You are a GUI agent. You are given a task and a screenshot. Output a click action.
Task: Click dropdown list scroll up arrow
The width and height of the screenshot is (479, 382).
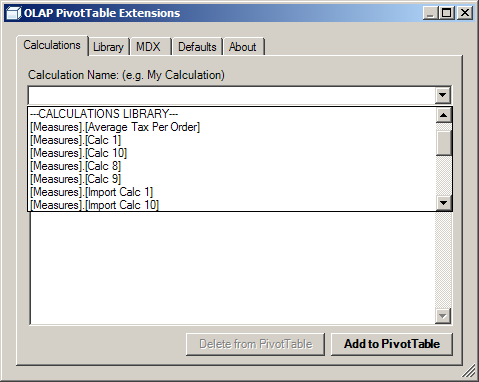coord(443,115)
